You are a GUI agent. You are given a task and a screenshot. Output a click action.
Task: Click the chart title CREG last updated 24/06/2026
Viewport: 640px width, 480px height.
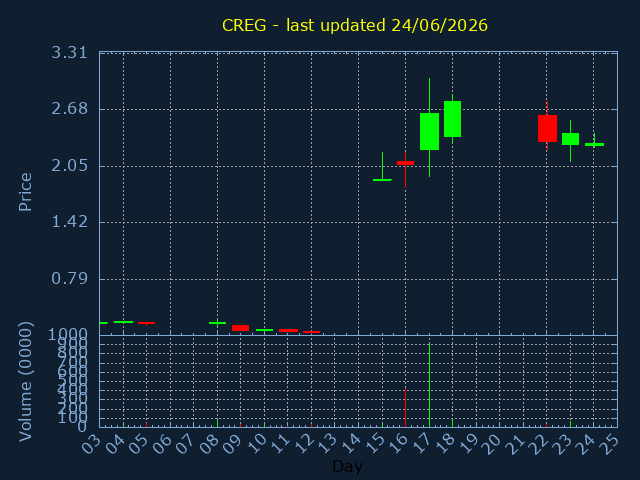[355, 25]
